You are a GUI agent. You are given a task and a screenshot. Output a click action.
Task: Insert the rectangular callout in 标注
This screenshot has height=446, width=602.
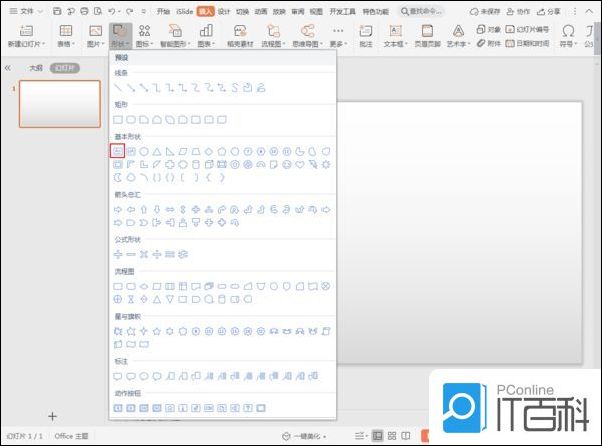pos(118,376)
